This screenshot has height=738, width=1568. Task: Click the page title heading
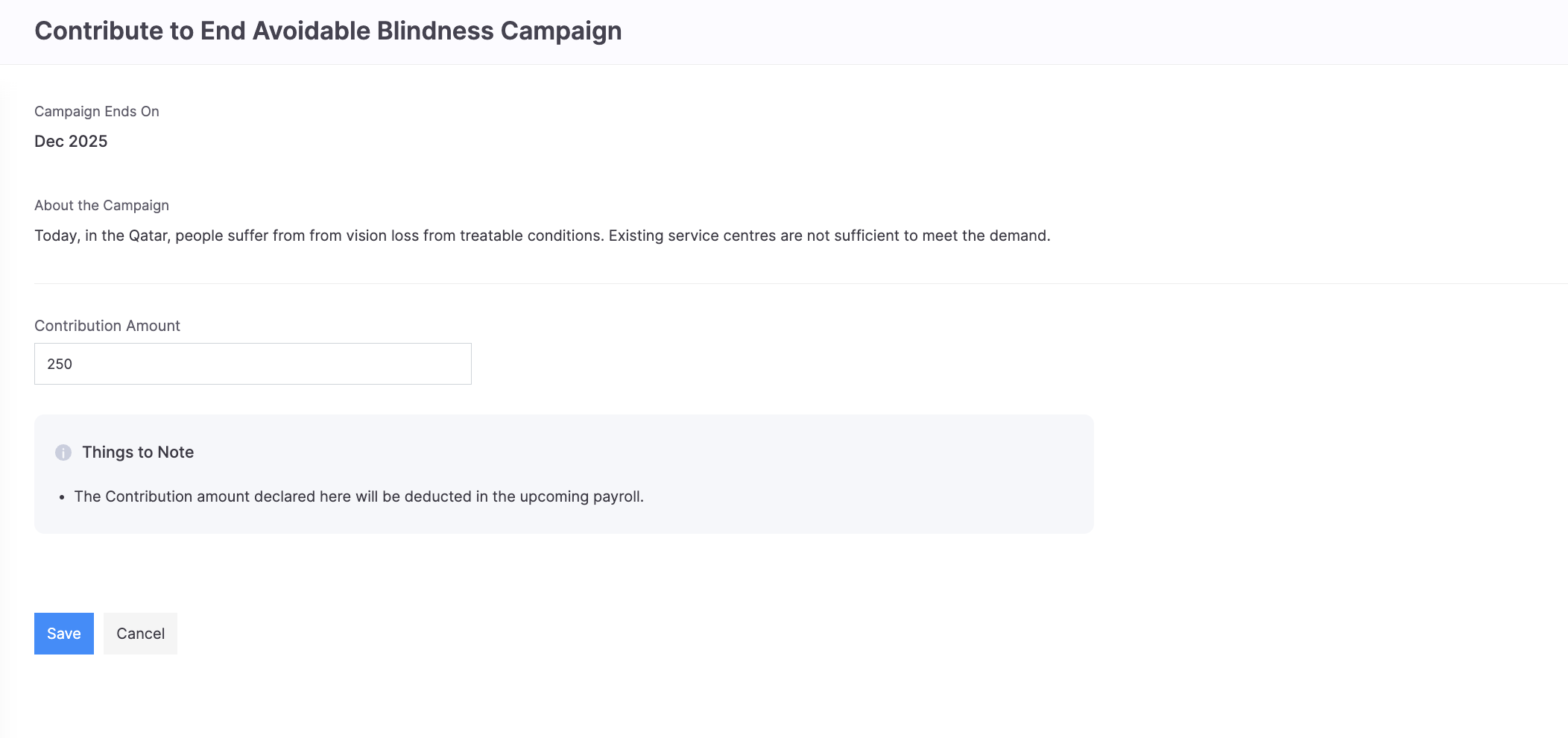[328, 31]
